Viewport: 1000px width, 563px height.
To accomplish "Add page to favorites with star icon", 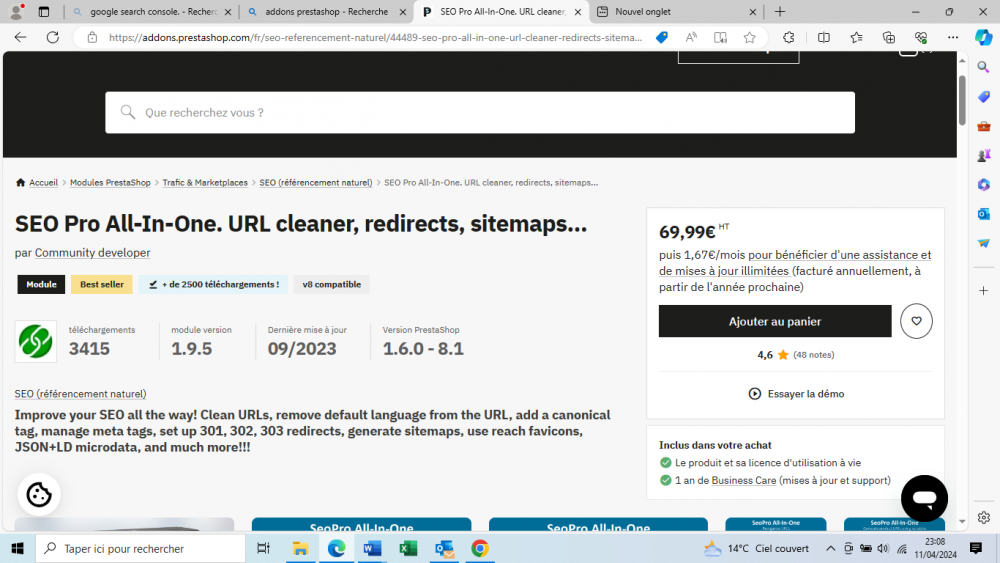I will click(x=750, y=38).
